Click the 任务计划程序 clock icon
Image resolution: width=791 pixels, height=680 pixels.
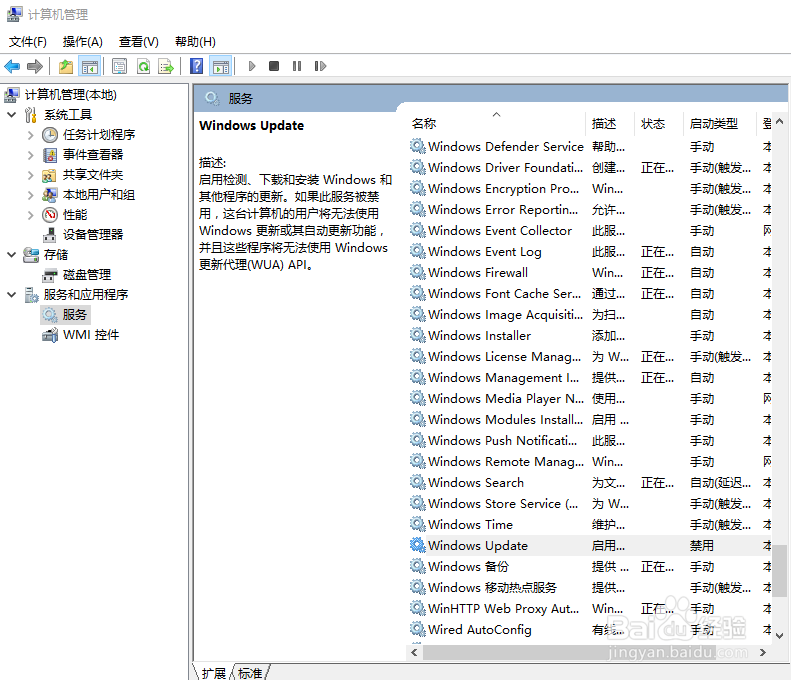[x=50, y=135]
